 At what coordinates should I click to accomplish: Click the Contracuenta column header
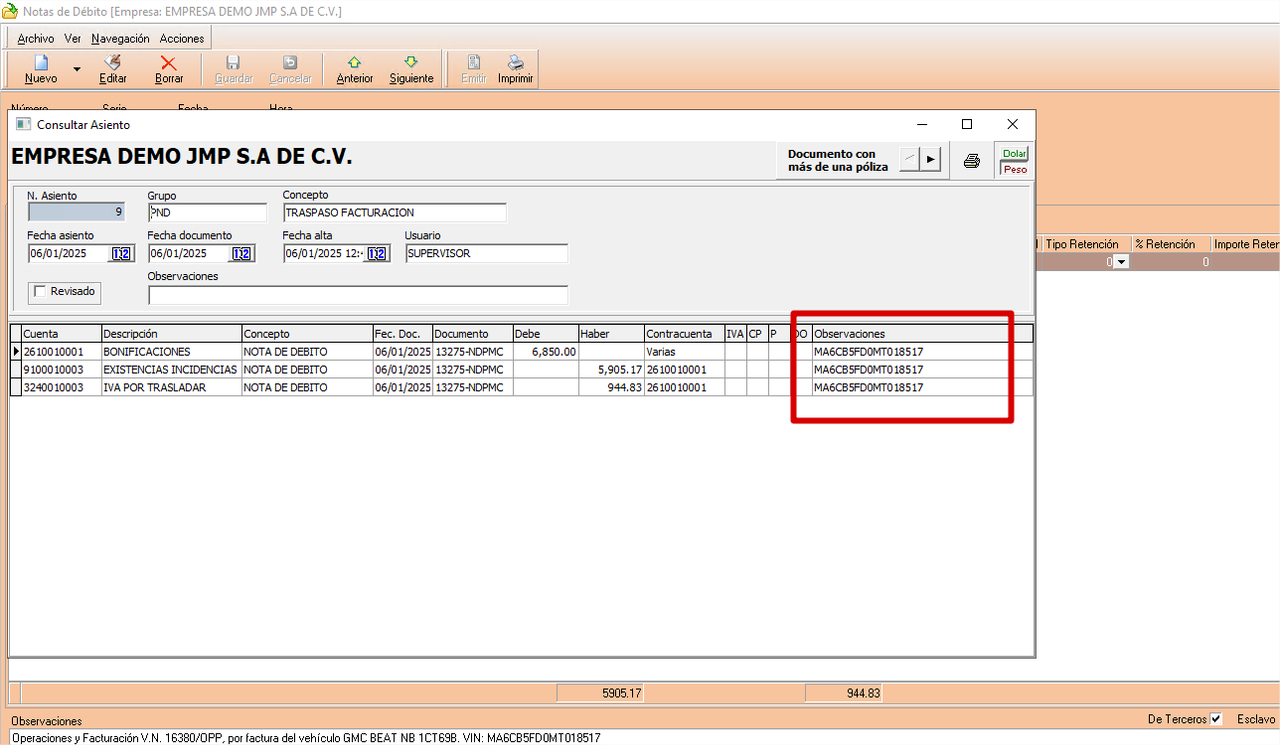(x=685, y=333)
